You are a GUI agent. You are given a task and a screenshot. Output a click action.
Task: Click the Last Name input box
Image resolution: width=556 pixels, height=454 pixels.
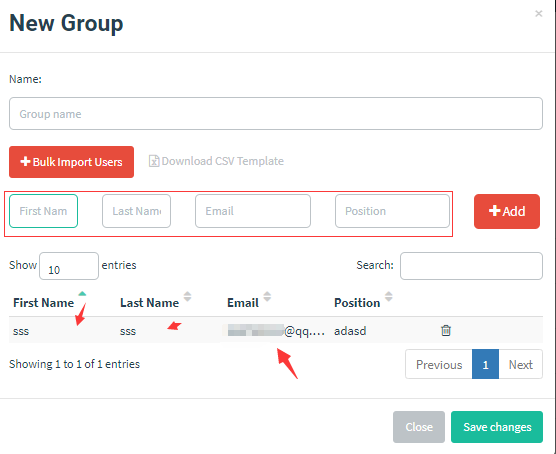pos(137,211)
